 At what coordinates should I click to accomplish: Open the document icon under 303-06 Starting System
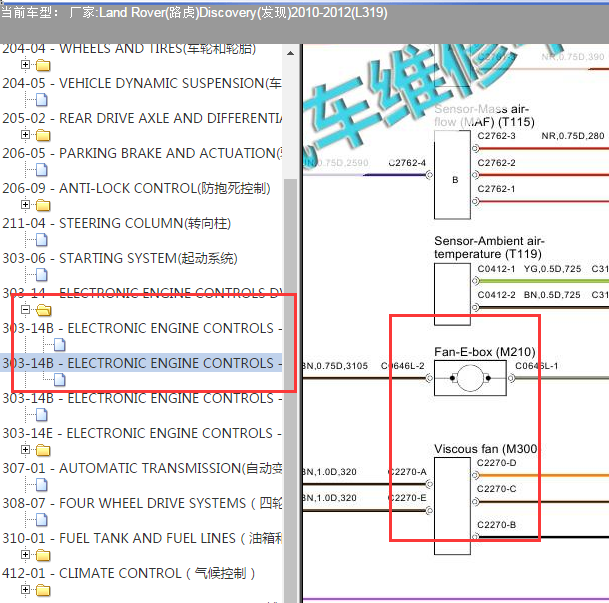[42, 275]
